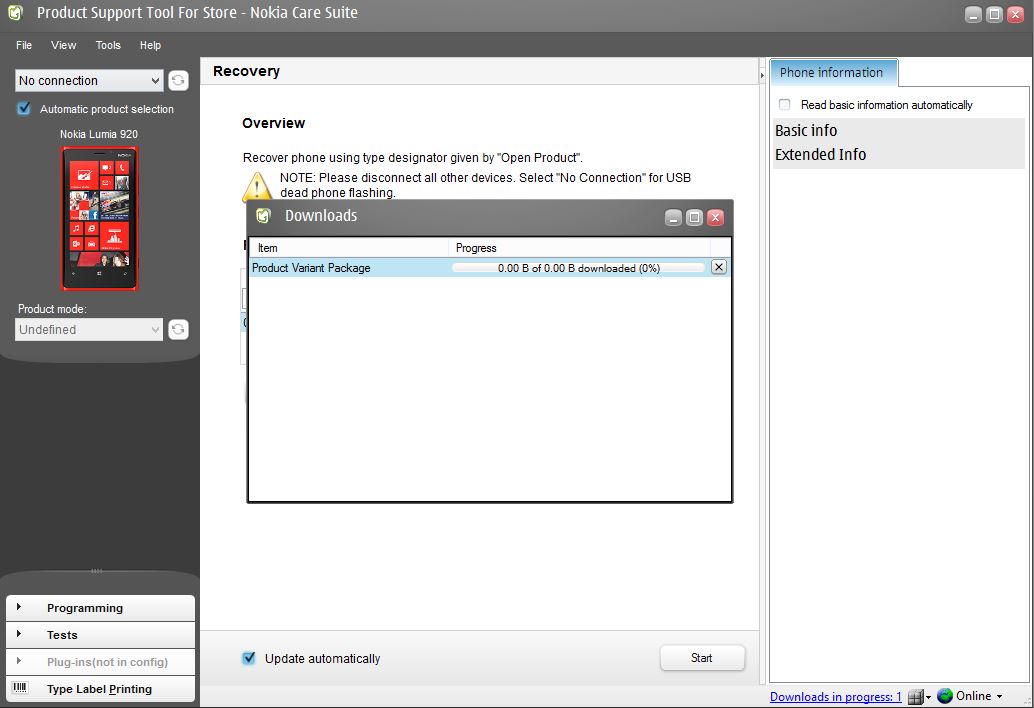Cancel the Product Variant Package download
Screen dimensions: 1034x708
(719, 267)
